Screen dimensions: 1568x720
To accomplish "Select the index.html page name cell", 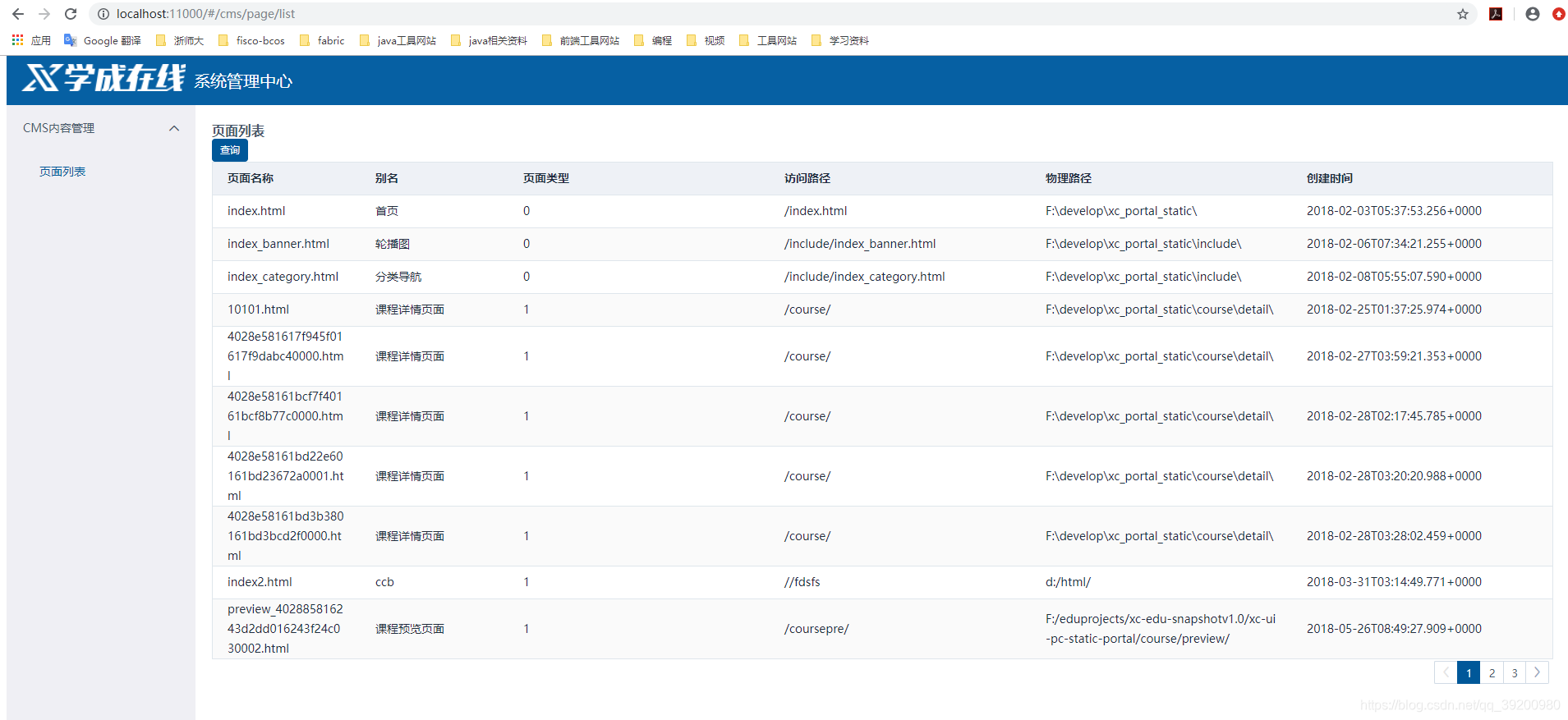I will [256, 211].
